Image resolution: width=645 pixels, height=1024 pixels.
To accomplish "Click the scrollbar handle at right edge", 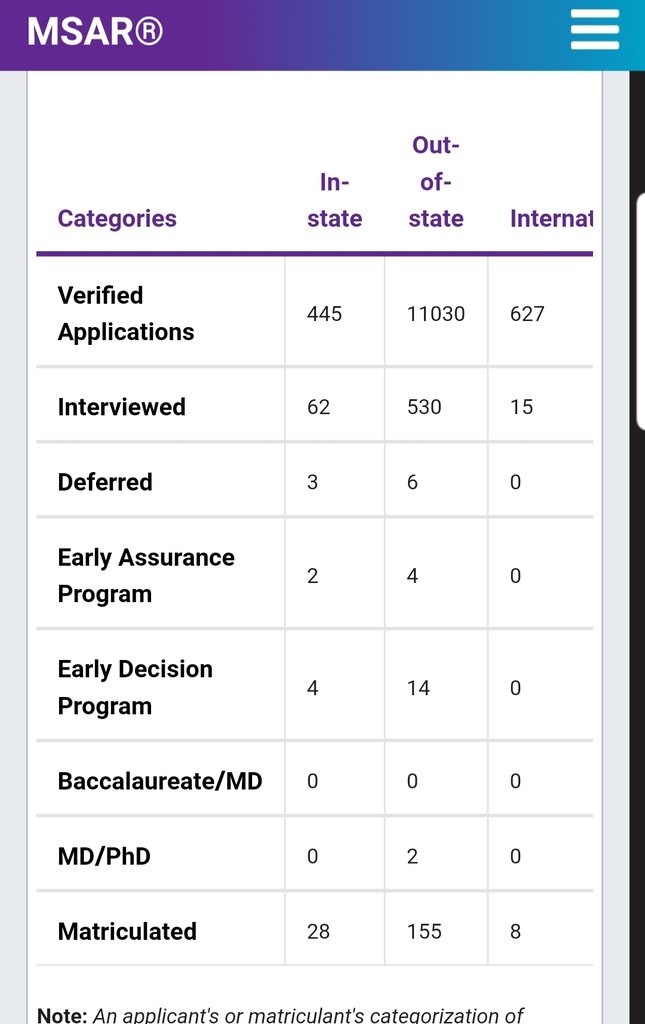I will [640, 312].
